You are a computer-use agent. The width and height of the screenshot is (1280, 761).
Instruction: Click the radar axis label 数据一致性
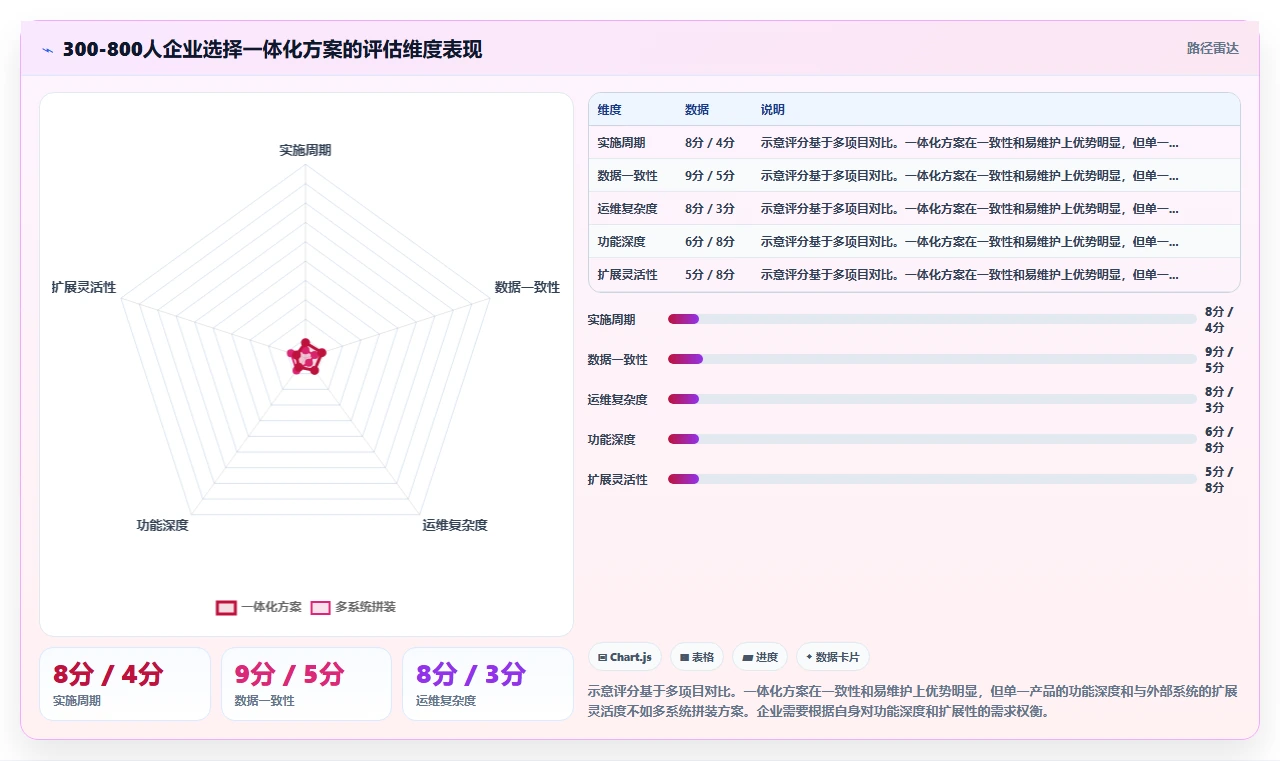[527, 287]
